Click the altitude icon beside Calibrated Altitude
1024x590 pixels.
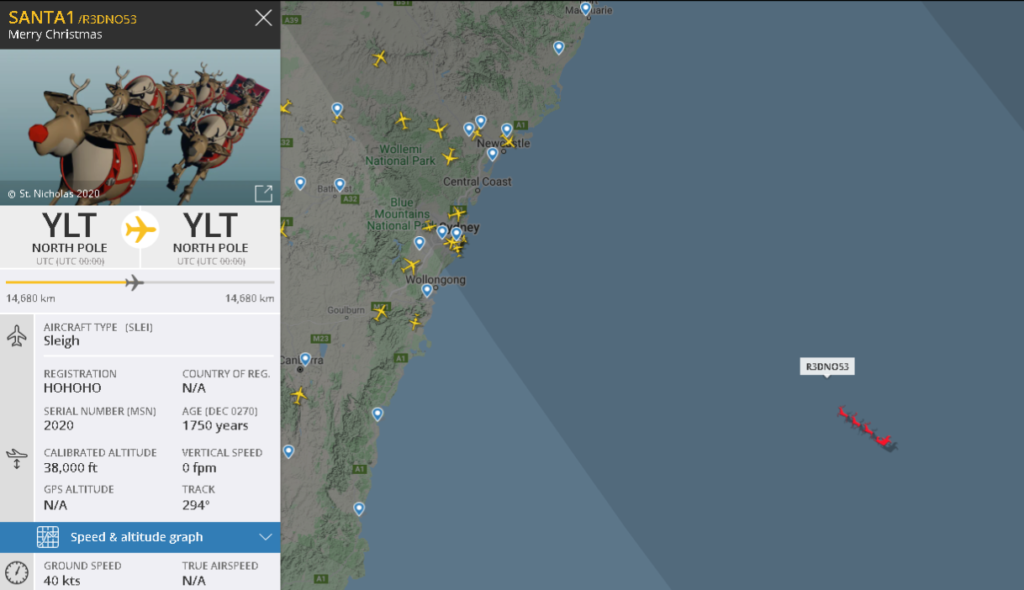coord(17,459)
